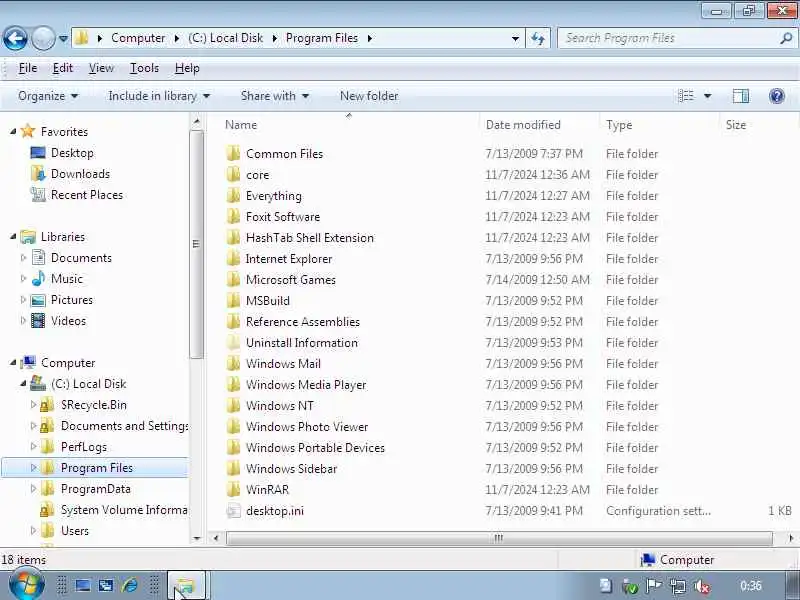Select the Everything folder icon
The height and width of the screenshot is (600, 800).
tap(233, 195)
